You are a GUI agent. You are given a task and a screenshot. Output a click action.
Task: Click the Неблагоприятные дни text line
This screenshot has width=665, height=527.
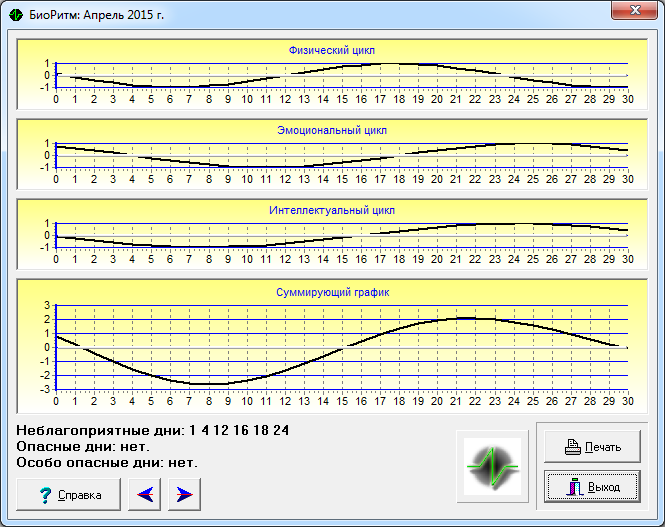tap(153, 430)
